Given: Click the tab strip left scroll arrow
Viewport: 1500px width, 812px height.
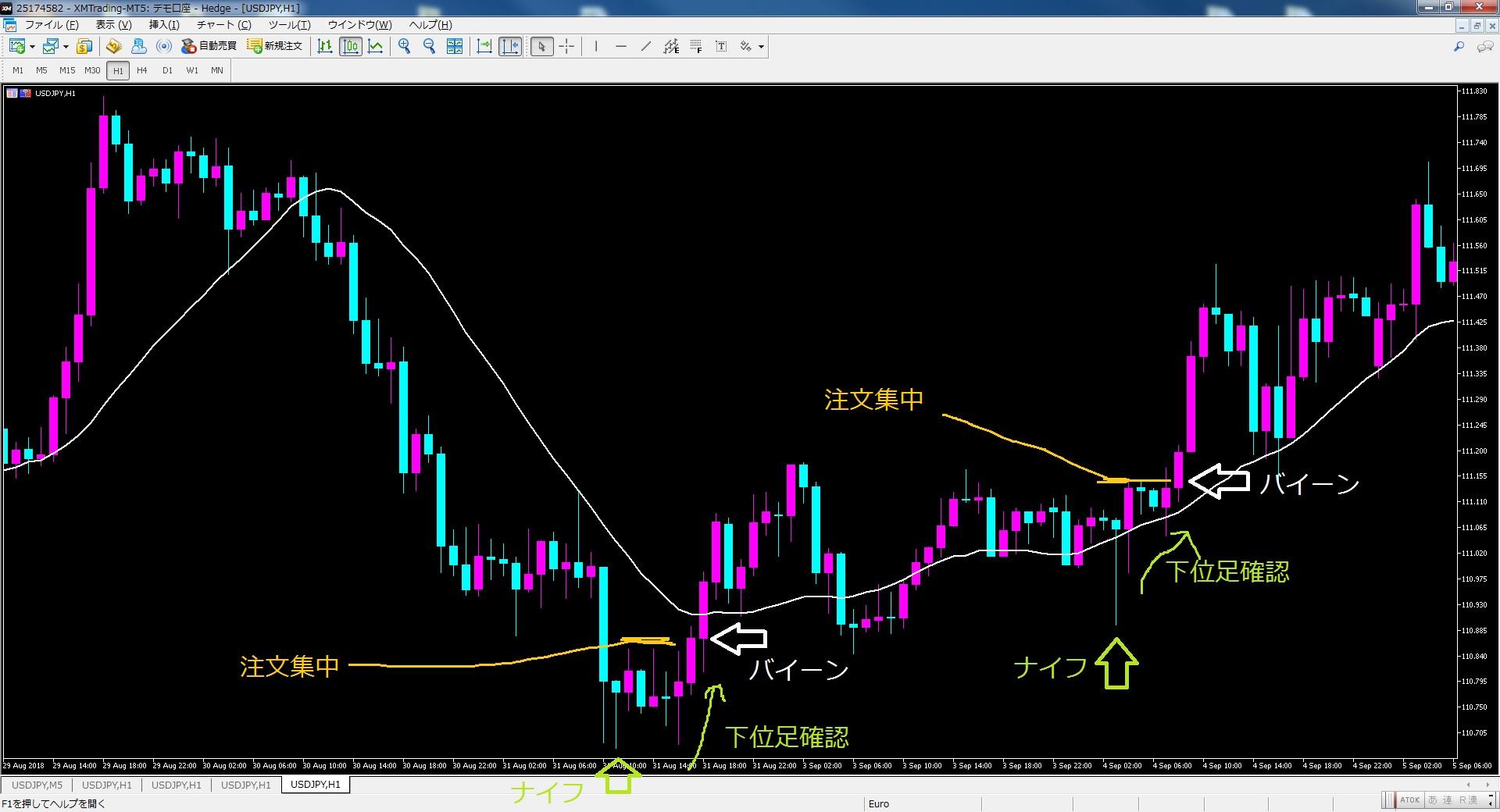Looking at the screenshot, I should coord(1468,785).
